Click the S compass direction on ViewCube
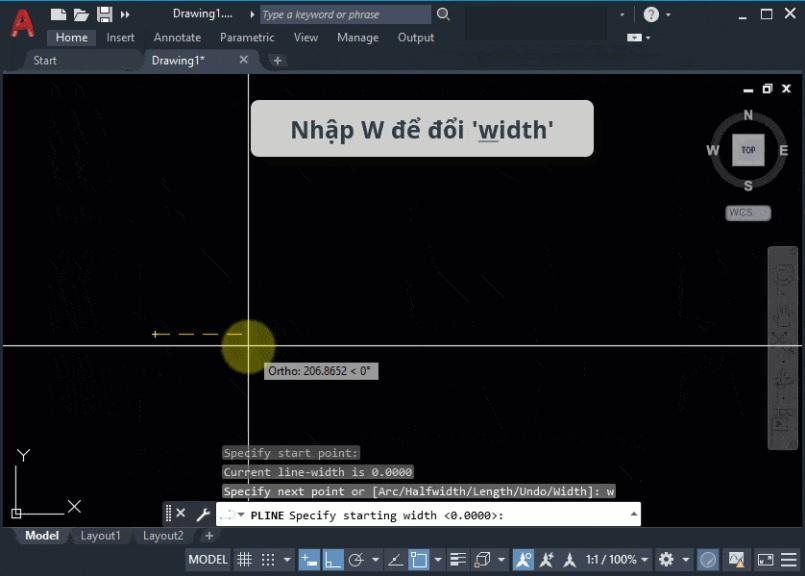Viewport: 805px width, 576px height. click(748, 185)
